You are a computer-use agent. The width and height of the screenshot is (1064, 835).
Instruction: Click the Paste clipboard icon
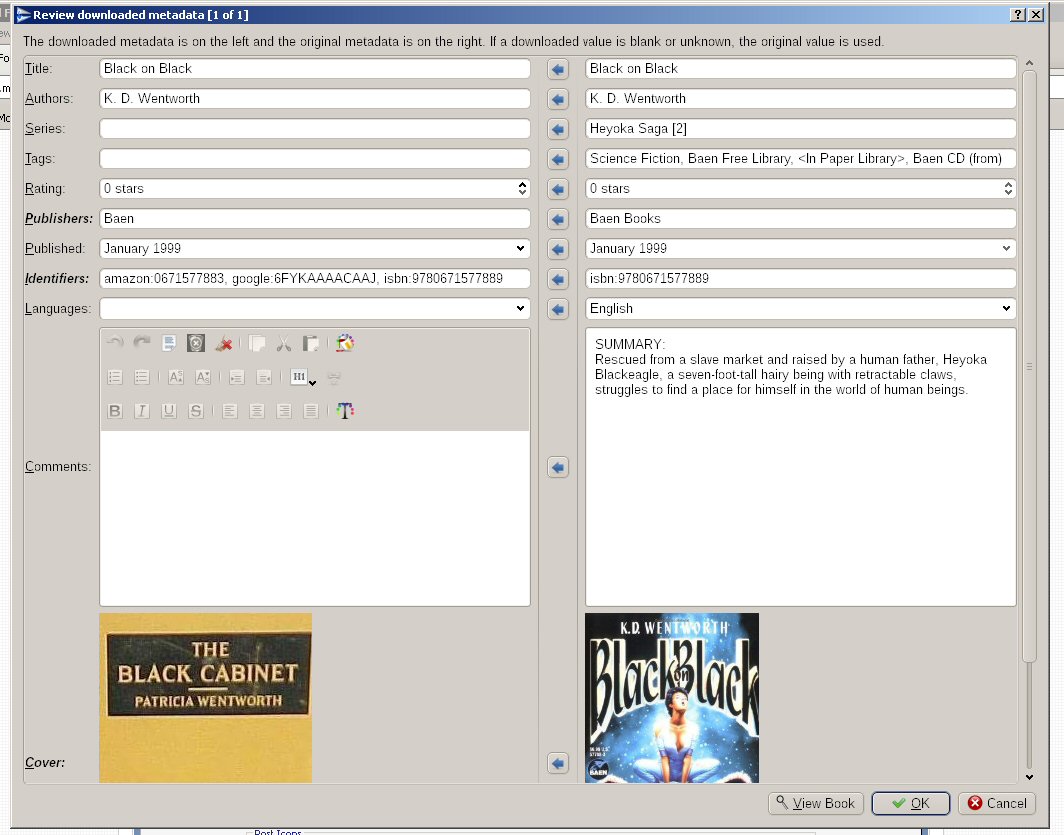click(311, 343)
